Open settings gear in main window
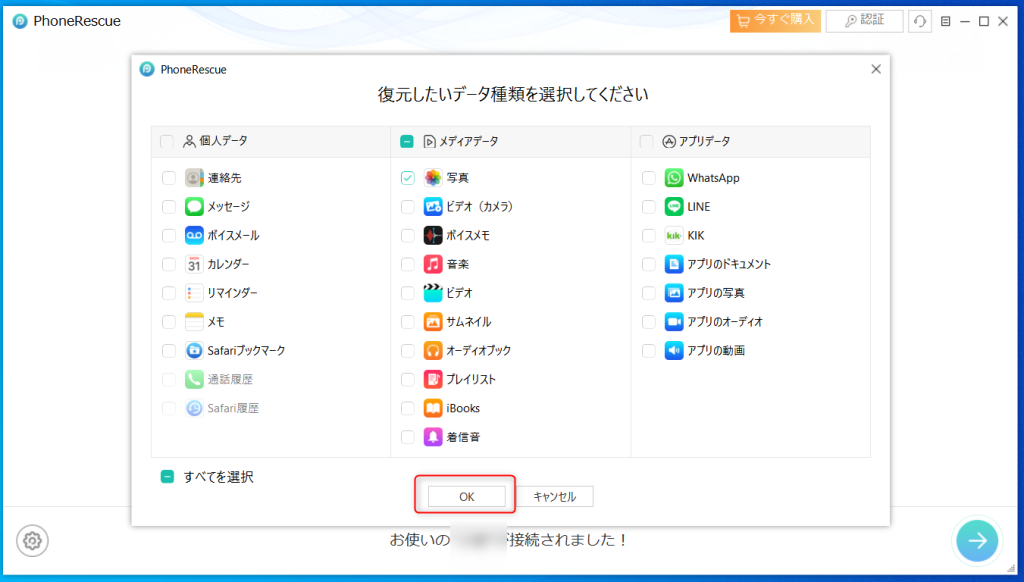Image resolution: width=1024 pixels, height=582 pixels. pyautogui.click(x=32, y=541)
